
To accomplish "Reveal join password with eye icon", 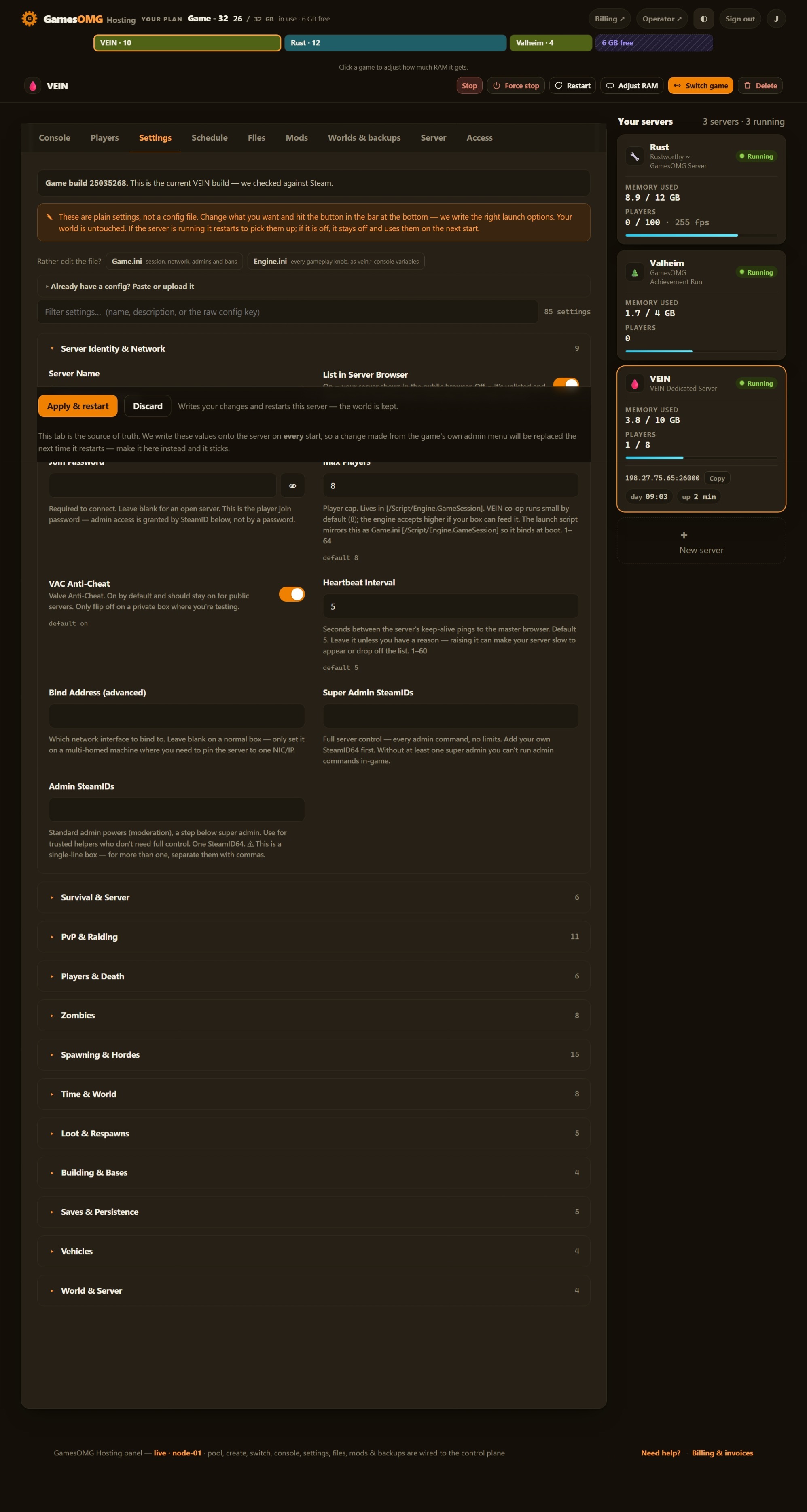I will [292, 486].
